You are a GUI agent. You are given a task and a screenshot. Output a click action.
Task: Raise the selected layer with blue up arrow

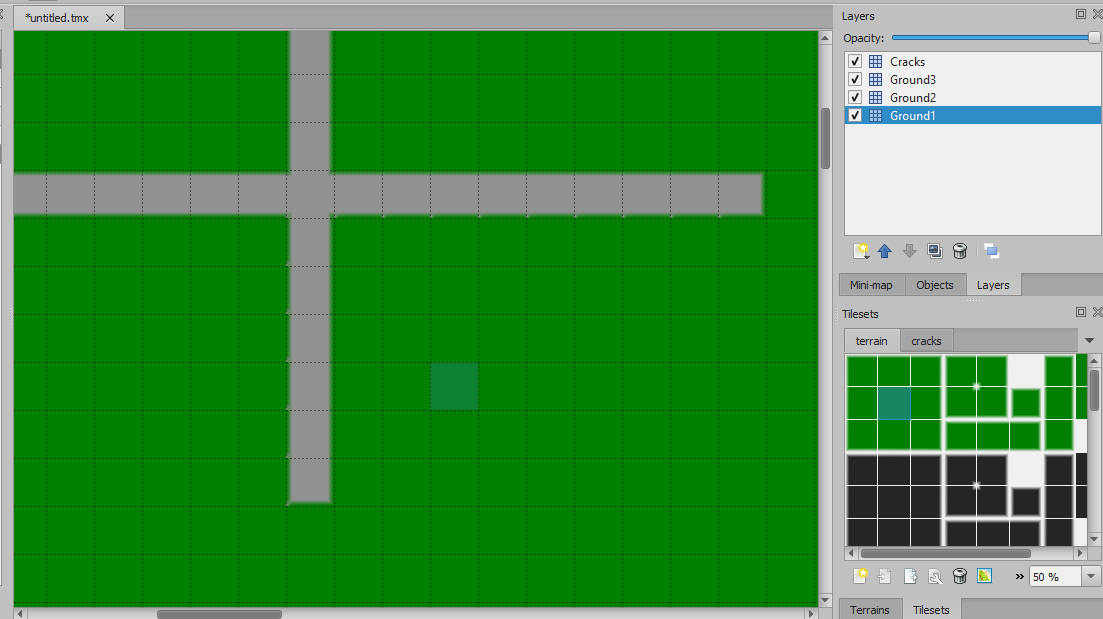(885, 251)
